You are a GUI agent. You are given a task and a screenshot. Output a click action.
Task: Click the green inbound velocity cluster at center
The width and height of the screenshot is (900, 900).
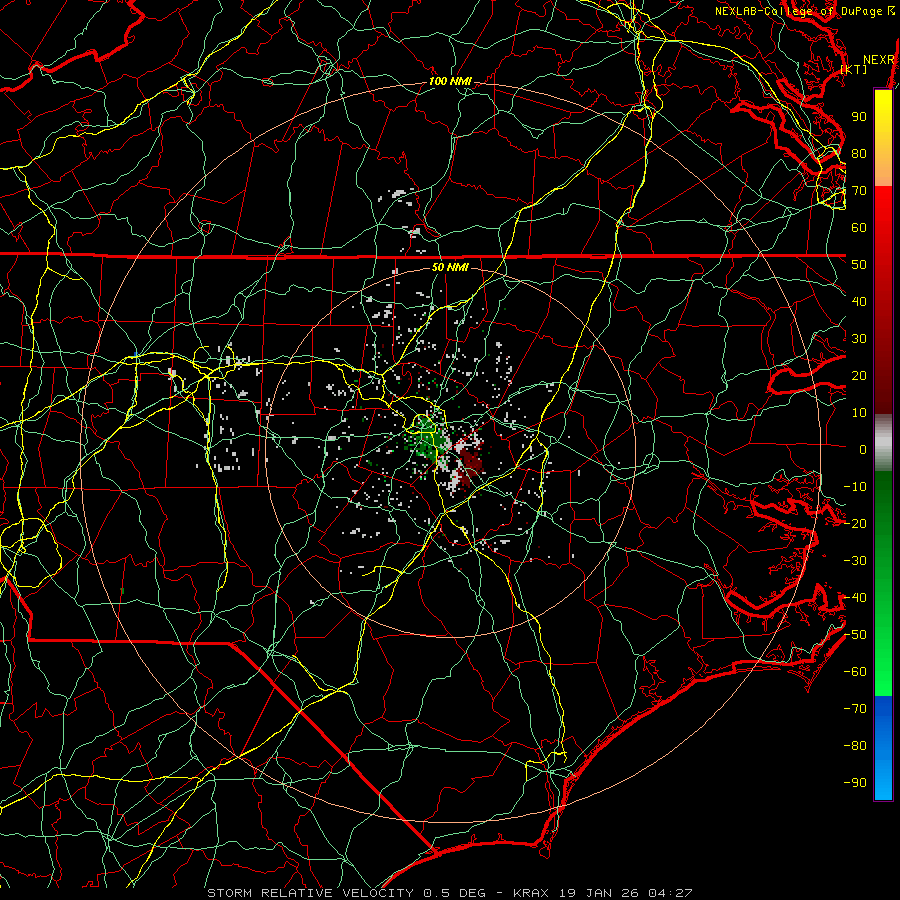tap(426, 442)
